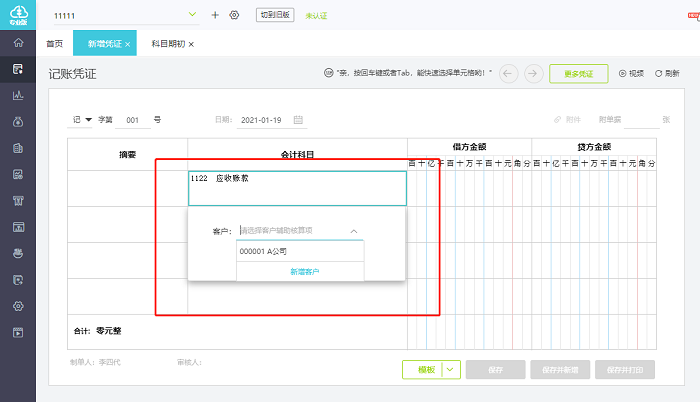The image size is (700, 402).
Task: Click the 保存并新增 button
Action: pyautogui.click(x=560, y=370)
